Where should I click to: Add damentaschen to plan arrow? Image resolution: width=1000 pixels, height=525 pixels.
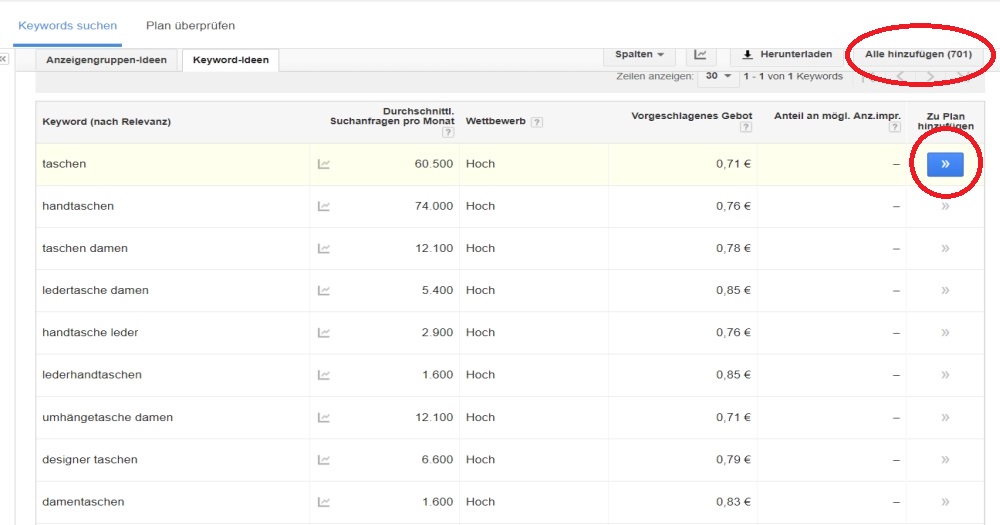pos(945,501)
